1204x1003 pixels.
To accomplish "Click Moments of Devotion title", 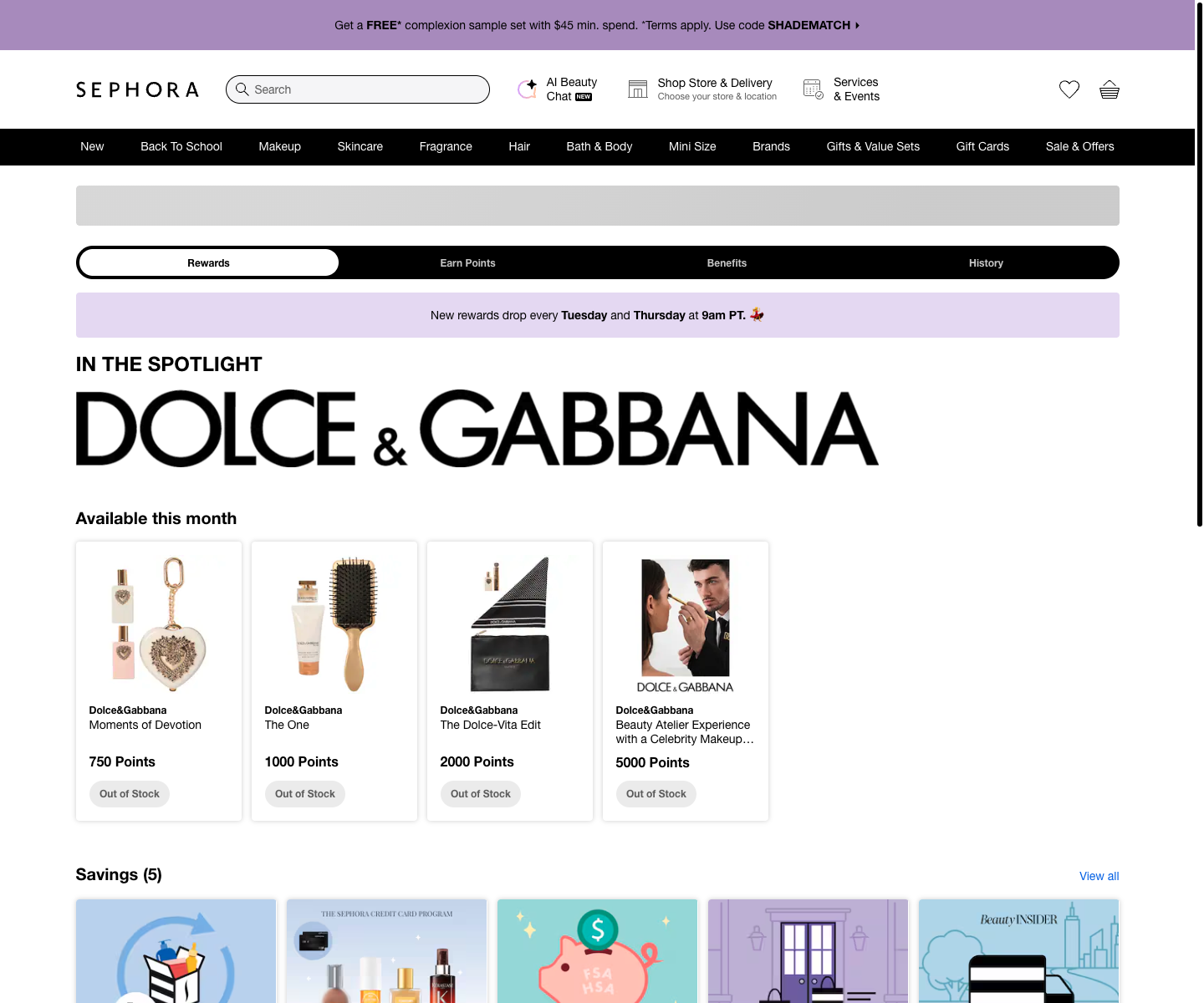I will (x=145, y=725).
